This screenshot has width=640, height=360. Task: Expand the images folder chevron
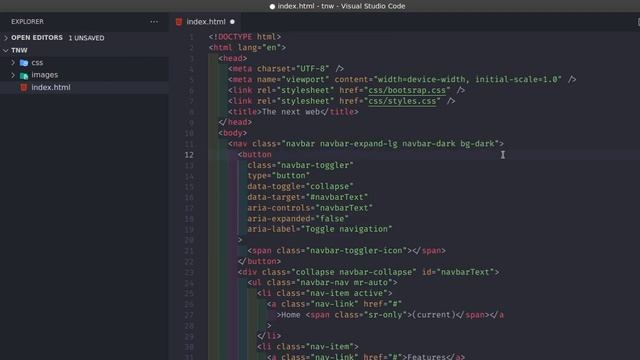(13, 75)
